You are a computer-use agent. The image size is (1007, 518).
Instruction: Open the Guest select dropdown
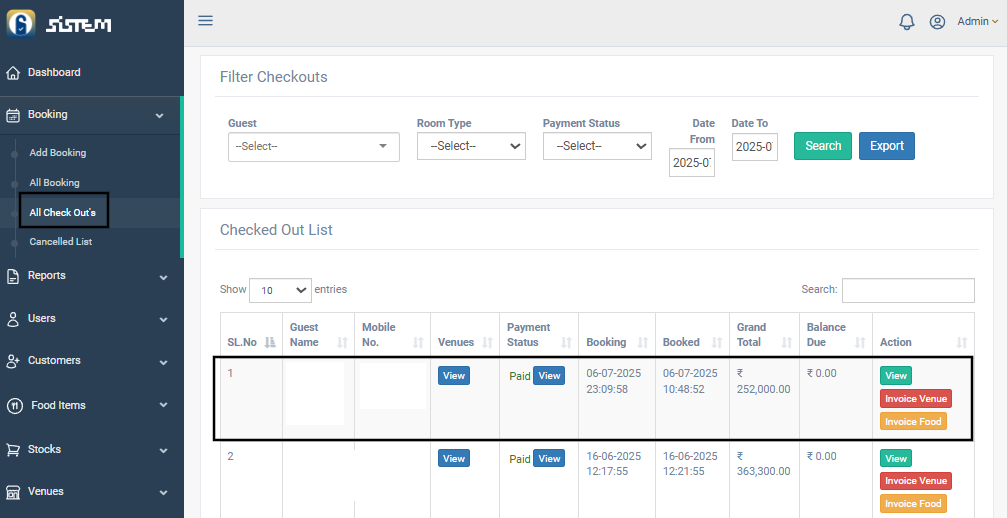[x=314, y=147]
